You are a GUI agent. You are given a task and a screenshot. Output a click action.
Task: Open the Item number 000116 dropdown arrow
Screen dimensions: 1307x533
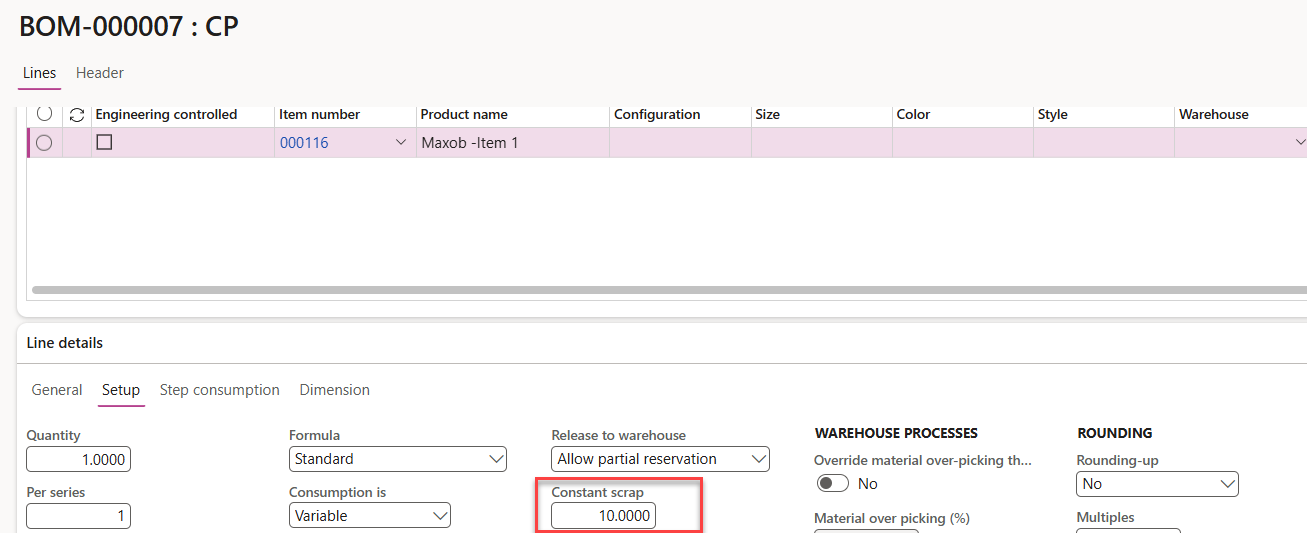pyautogui.click(x=401, y=143)
